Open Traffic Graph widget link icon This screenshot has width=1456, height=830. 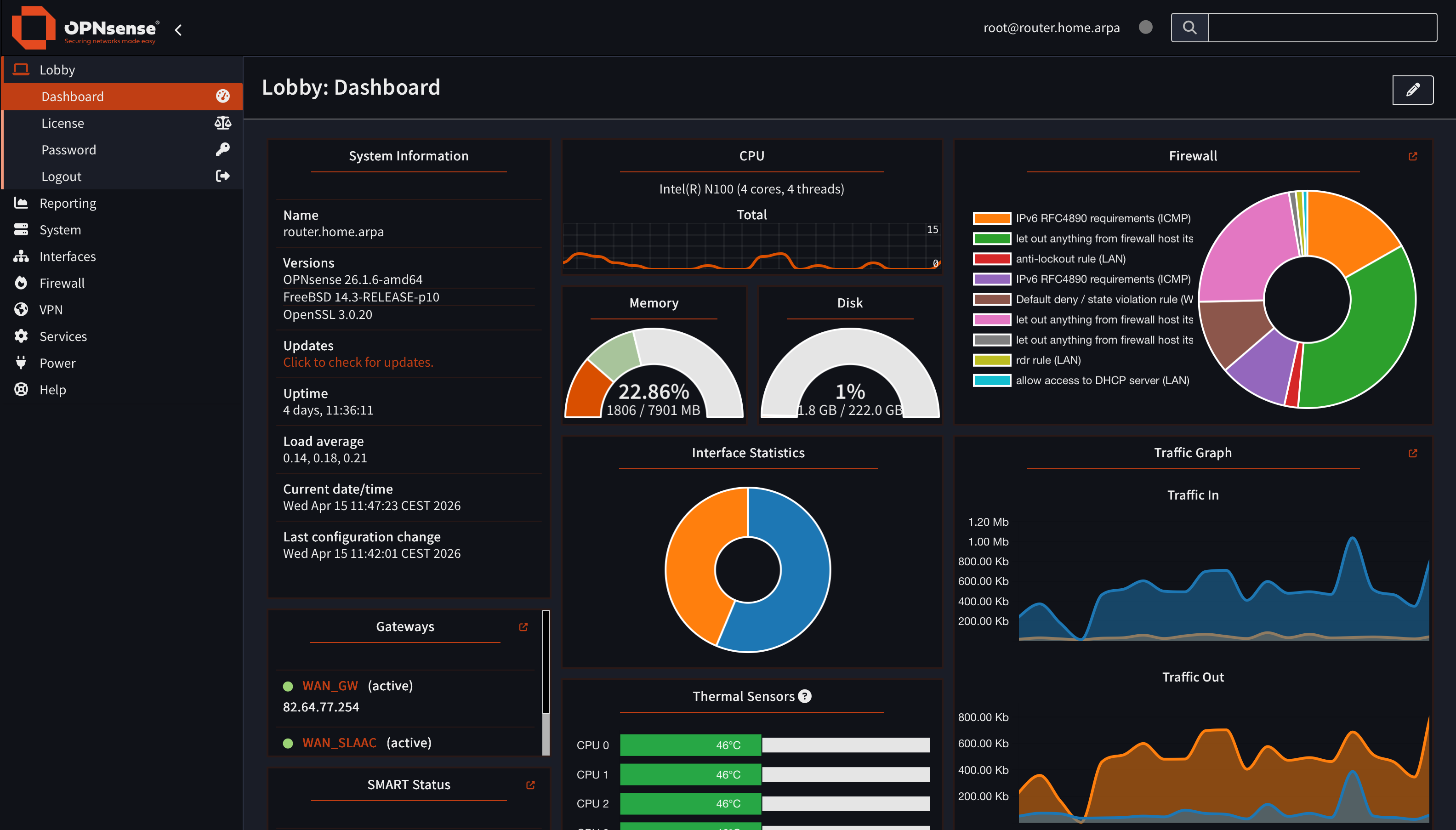(1412, 453)
